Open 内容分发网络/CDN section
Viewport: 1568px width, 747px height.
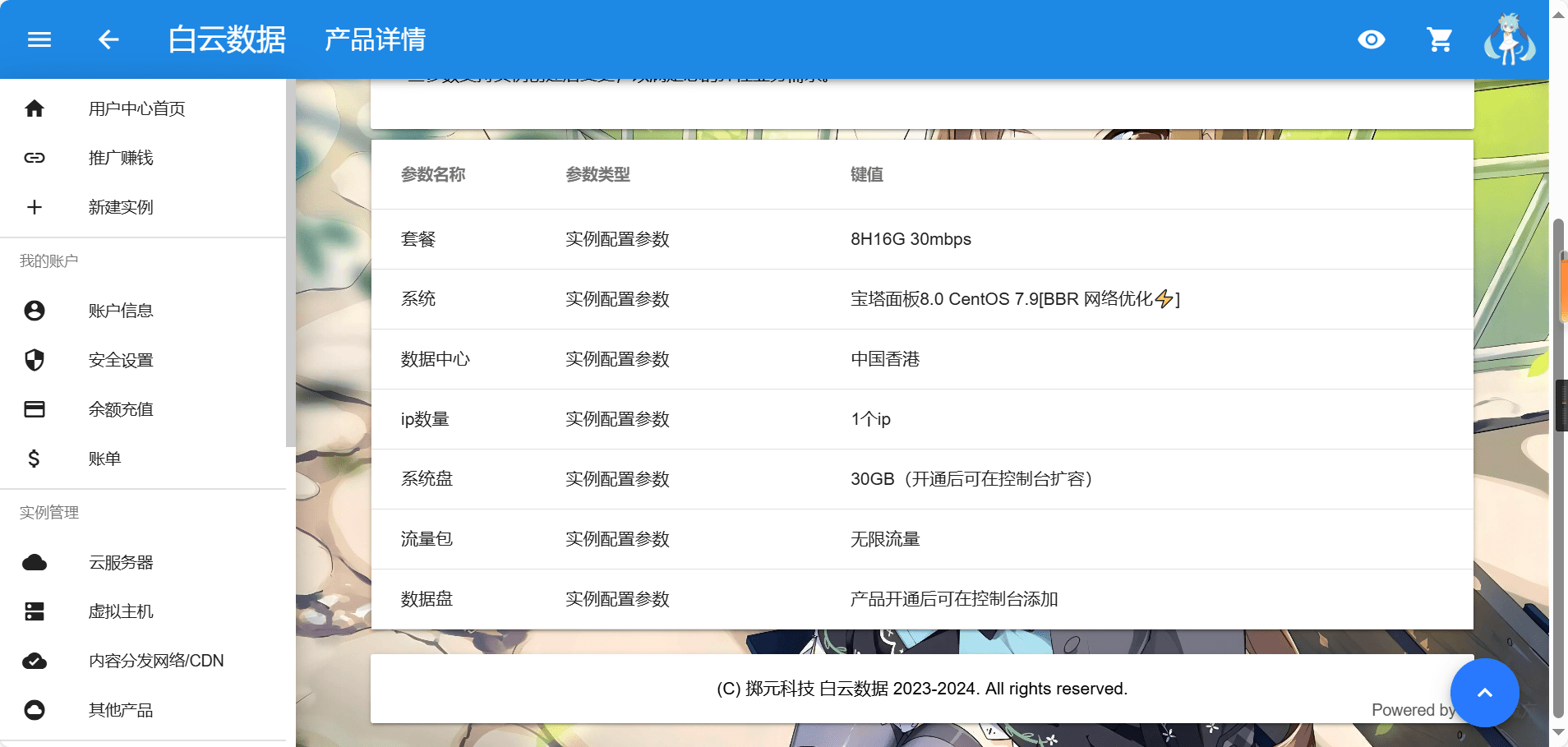(156, 661)
